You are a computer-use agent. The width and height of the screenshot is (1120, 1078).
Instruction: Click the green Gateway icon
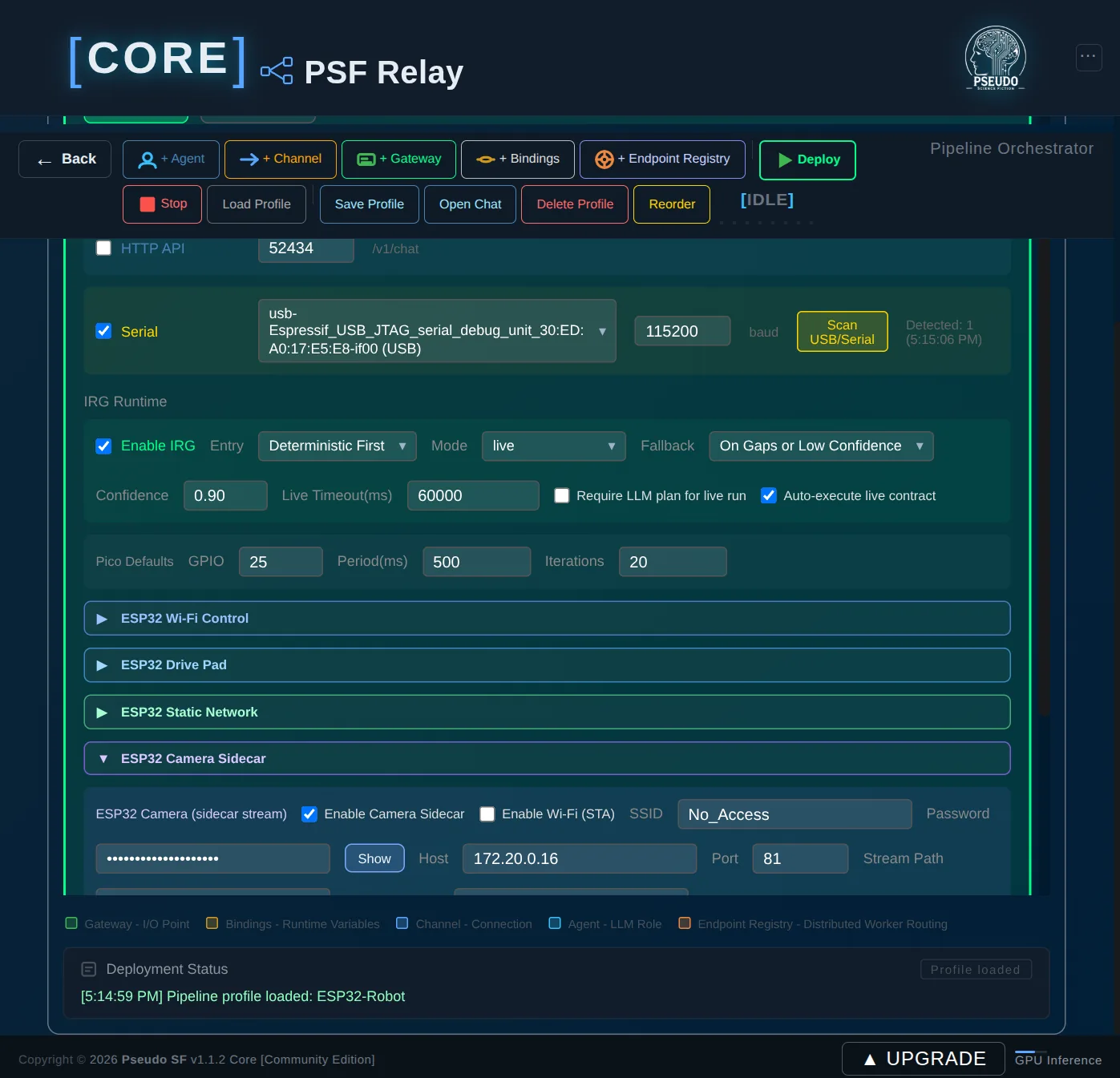tap(366, 159)
